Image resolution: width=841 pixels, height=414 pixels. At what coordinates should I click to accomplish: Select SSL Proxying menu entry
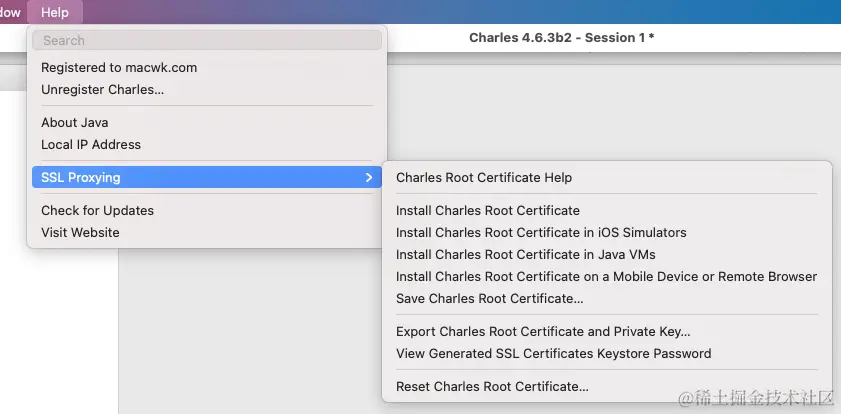(81, 178)
